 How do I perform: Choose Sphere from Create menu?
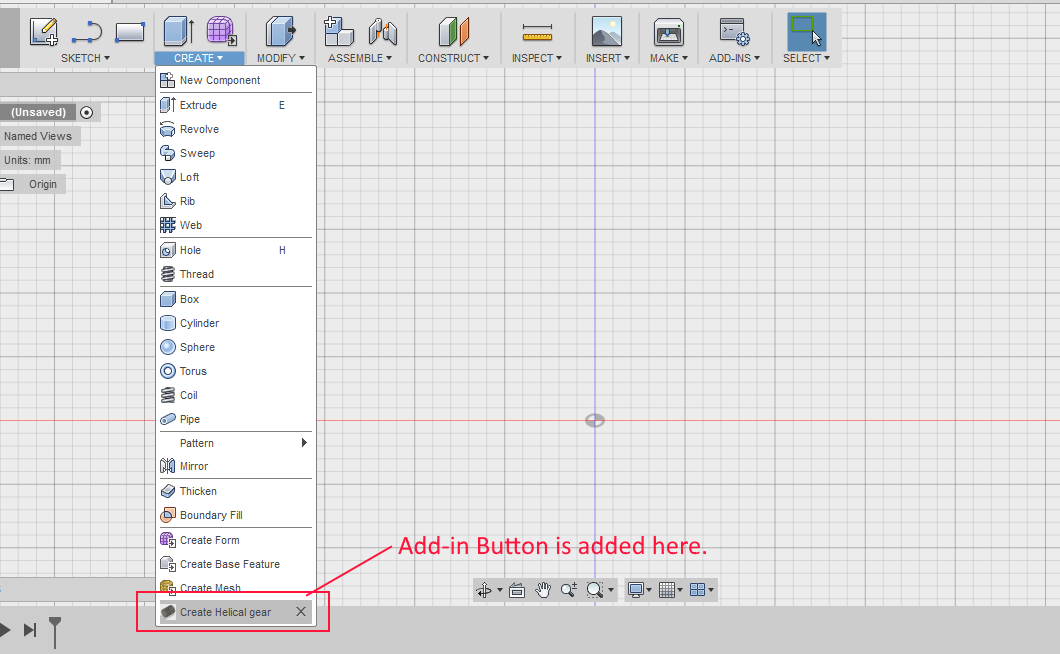pos(236,348)
